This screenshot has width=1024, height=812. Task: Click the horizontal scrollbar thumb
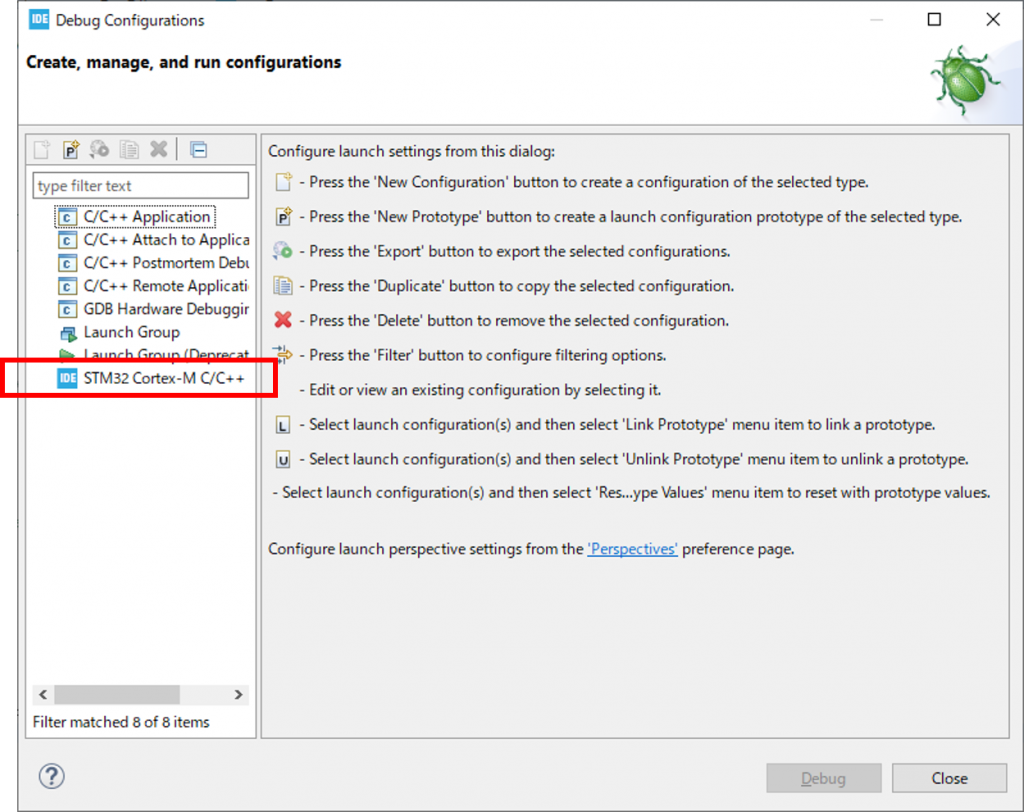(117, 694)
